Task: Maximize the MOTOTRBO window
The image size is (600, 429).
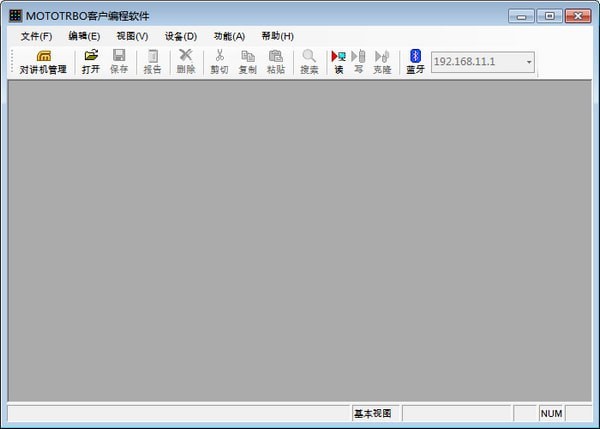Action: tap(549, 16)
